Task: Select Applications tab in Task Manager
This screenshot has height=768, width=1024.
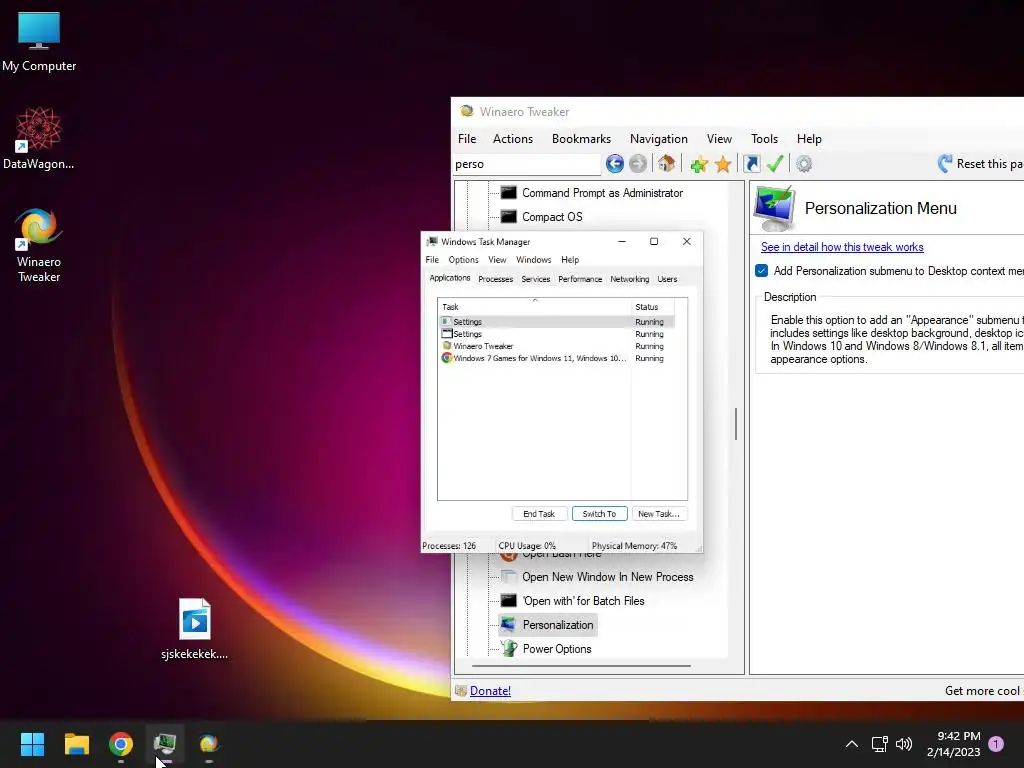Action: click(449, 278)
